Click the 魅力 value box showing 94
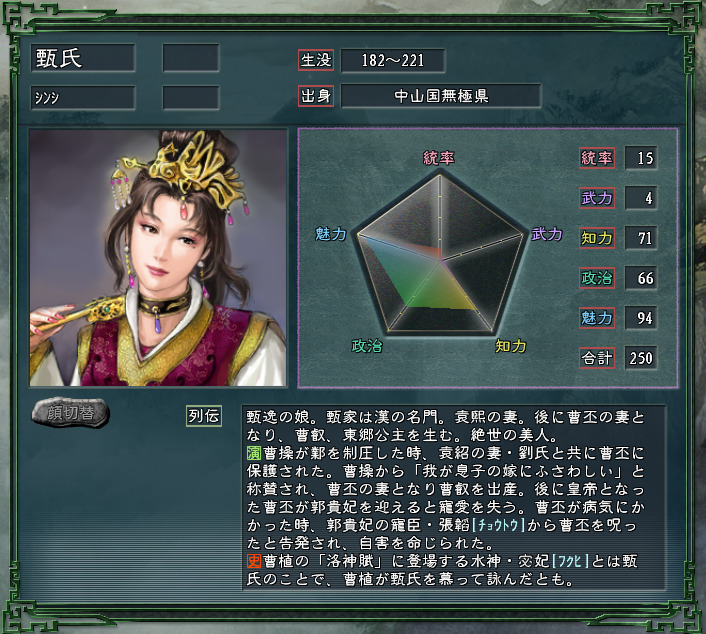The width and height of the screenshot is (706, 634). coord(641,318)
